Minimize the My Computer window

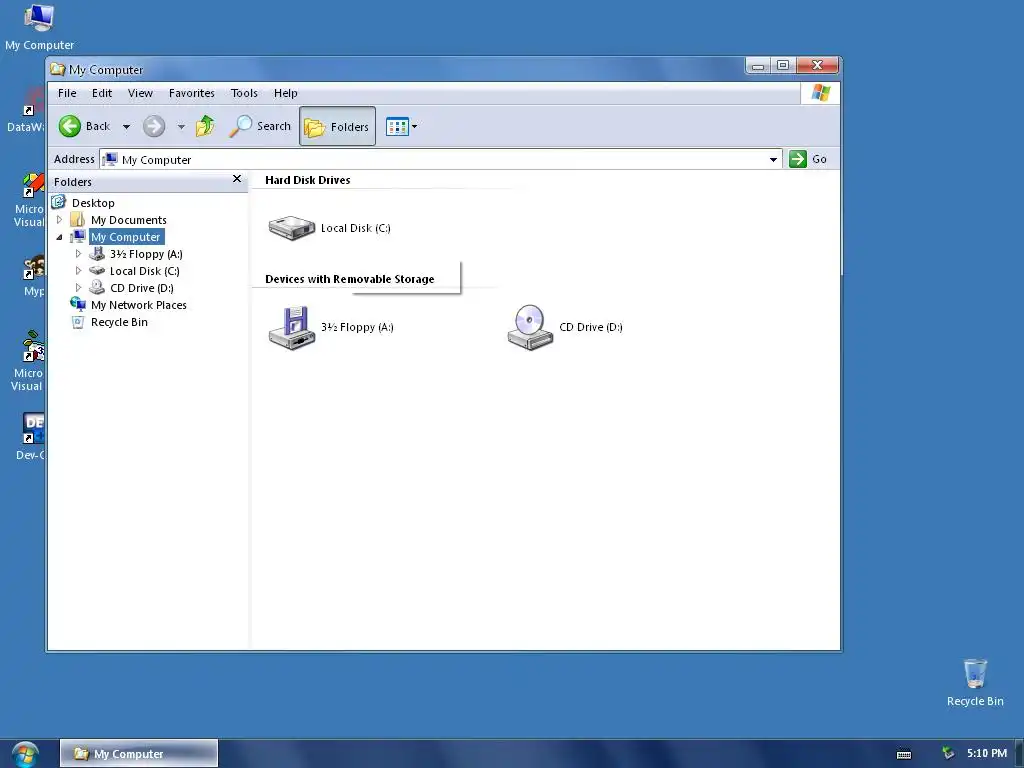tap(758, 65)
